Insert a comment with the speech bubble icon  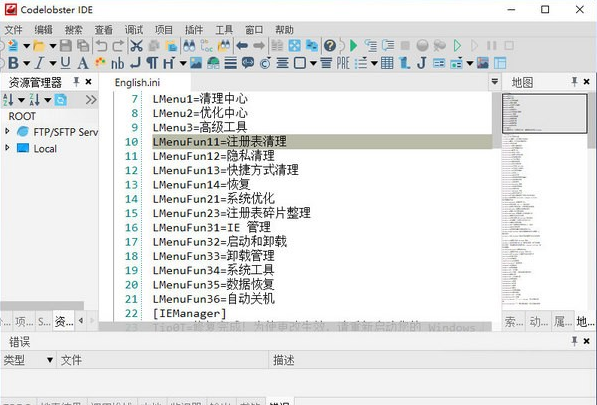248,63
